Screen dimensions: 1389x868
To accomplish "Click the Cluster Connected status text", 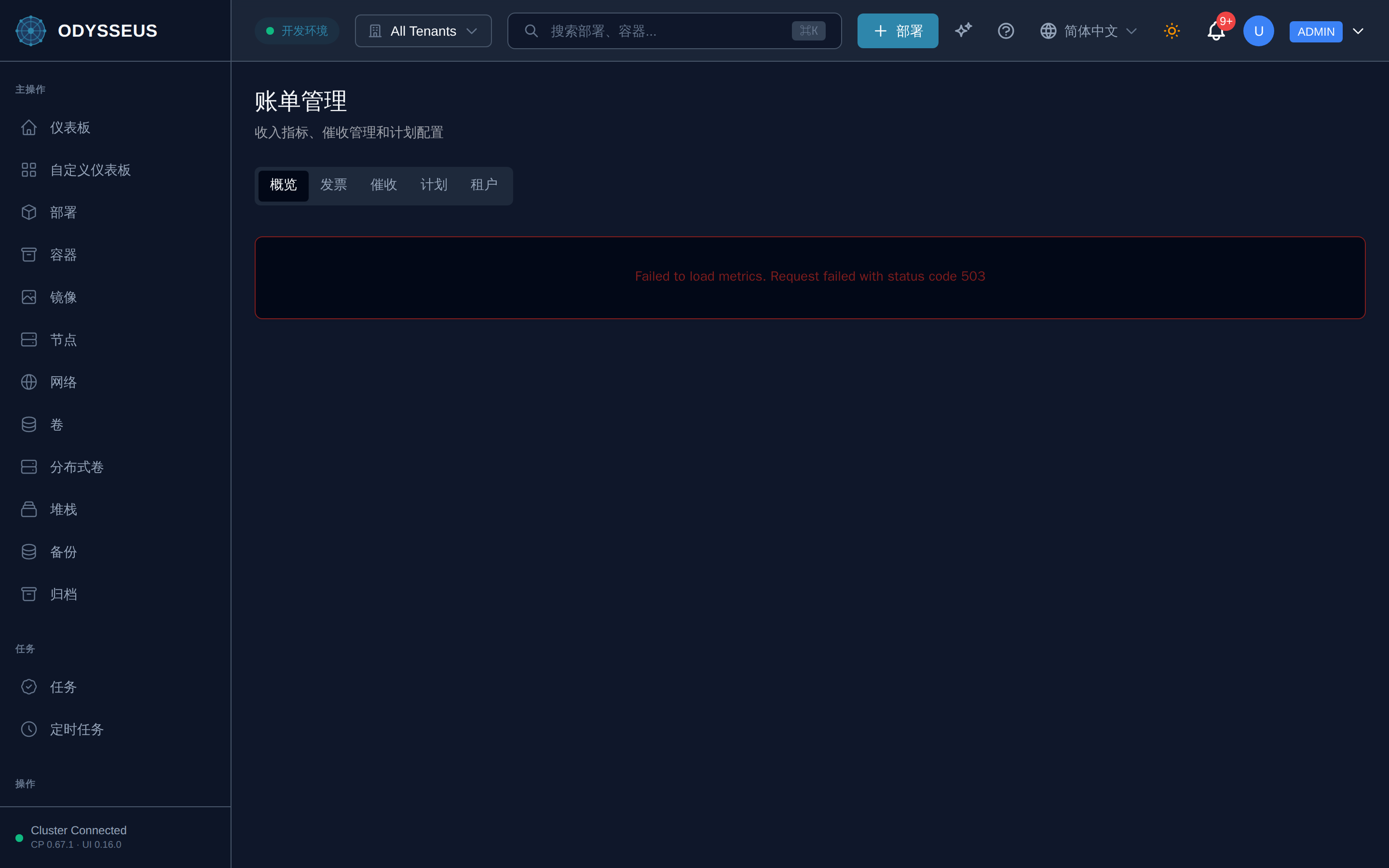I will click(x=79, y=831).
